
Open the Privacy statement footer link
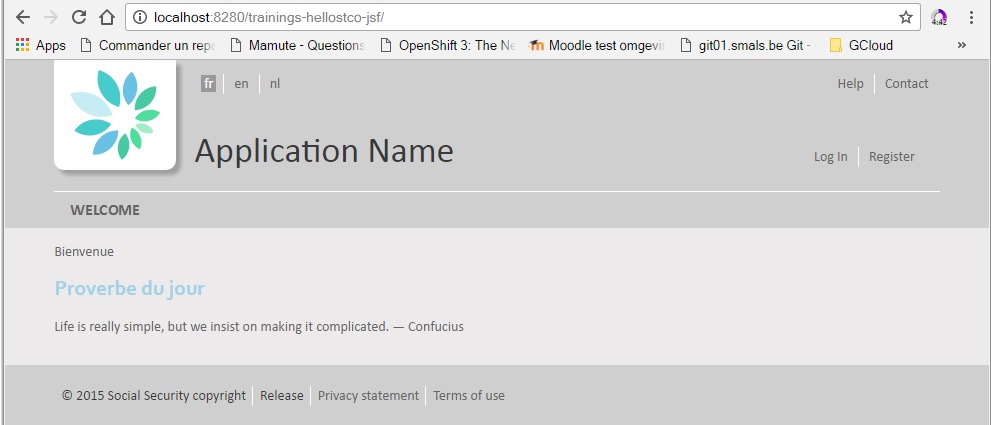click(x=368, y=396)
